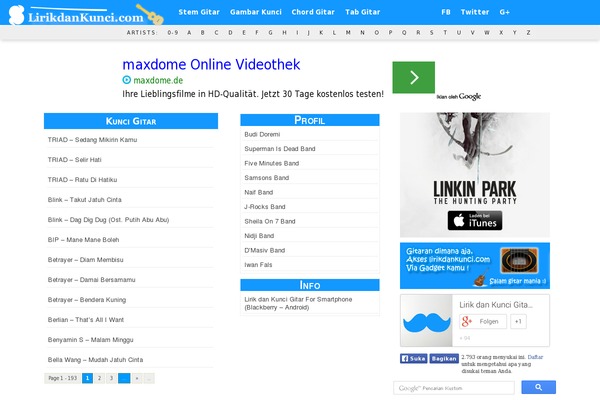Screen dimensions: 600x400
Task: Open Bella Wang – Mudah Jatuh Cinta
Action: click(95, 360)
